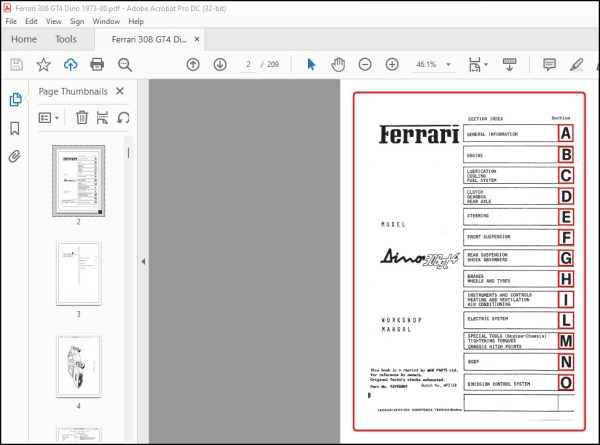Select the Ferrari 308 GT4 document tab
The height and width of the screenshot is (445, 600).
[149, 39]
